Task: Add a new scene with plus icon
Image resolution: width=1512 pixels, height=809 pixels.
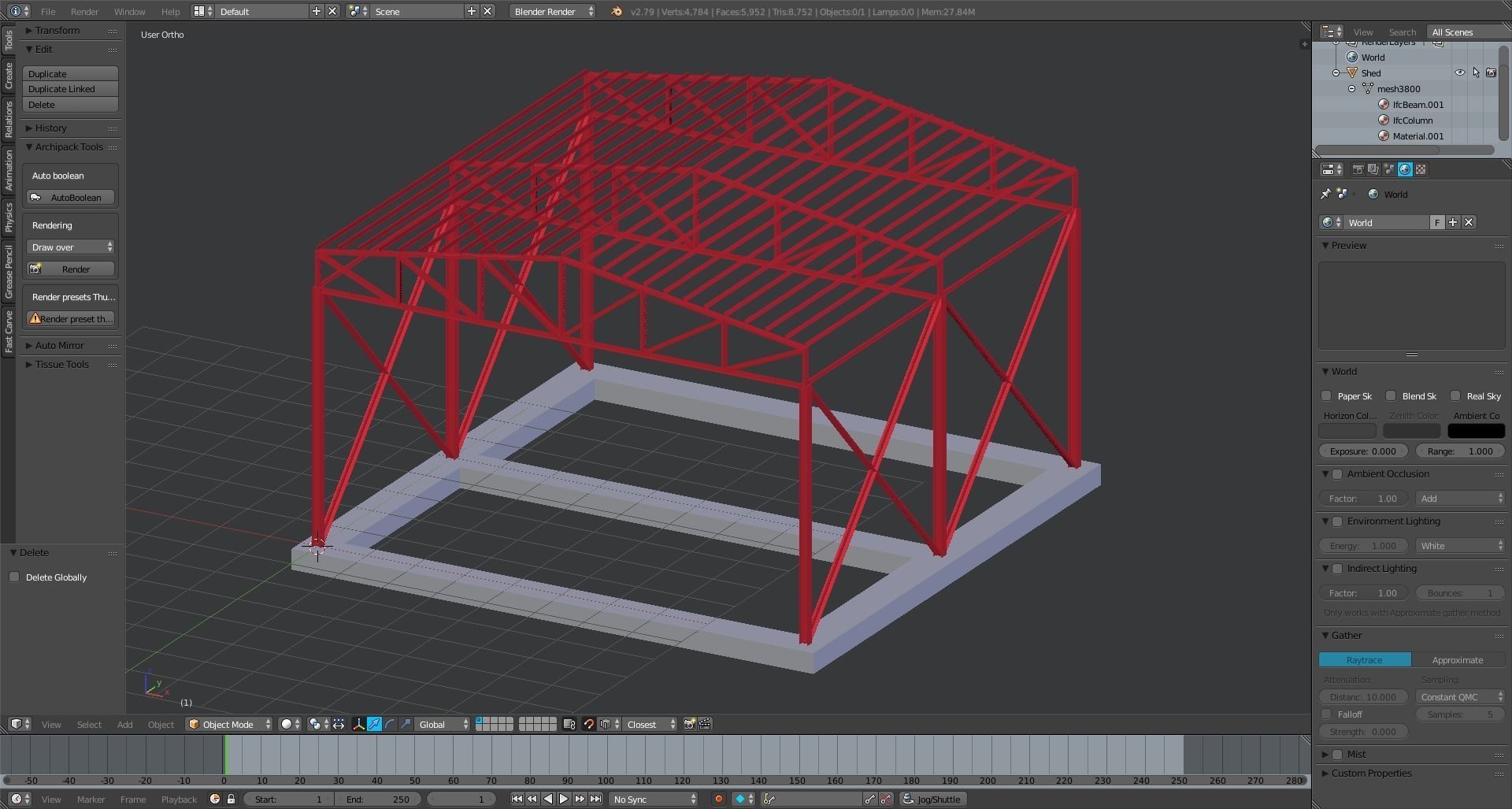Action: click(472, 11)
